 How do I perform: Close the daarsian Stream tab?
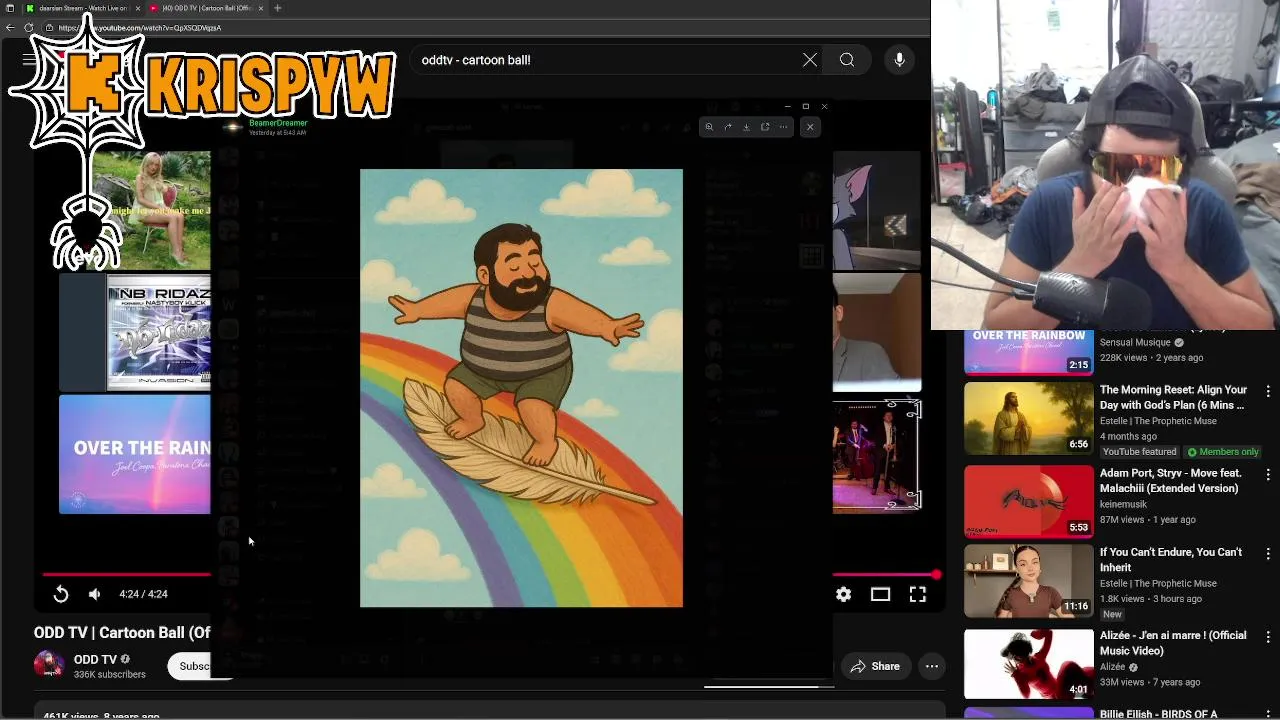pos(136,8)
